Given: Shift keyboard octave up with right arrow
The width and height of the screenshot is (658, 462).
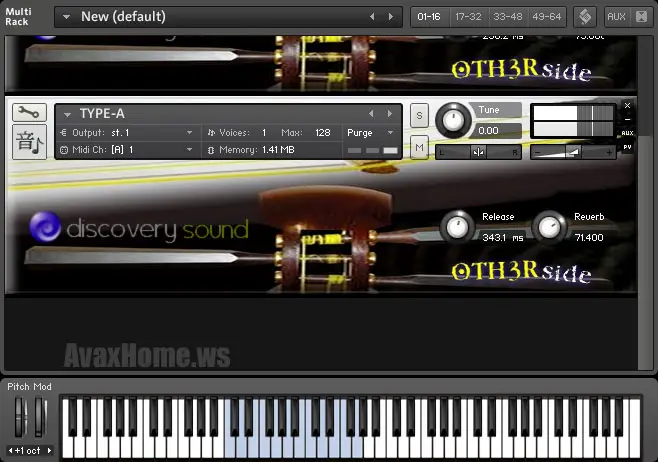Looking at the screenshot, I should click(x=50, y=451).
